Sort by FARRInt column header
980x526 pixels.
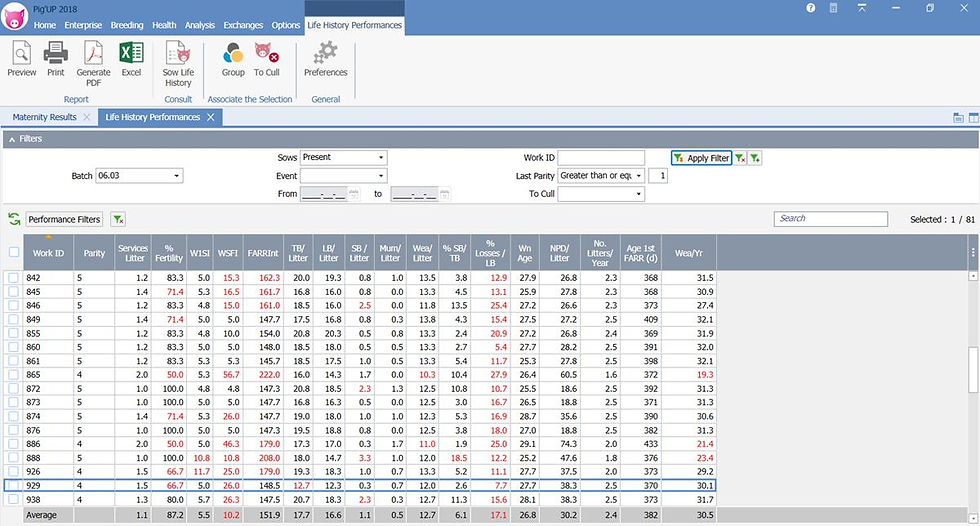(x=262, y=252)
